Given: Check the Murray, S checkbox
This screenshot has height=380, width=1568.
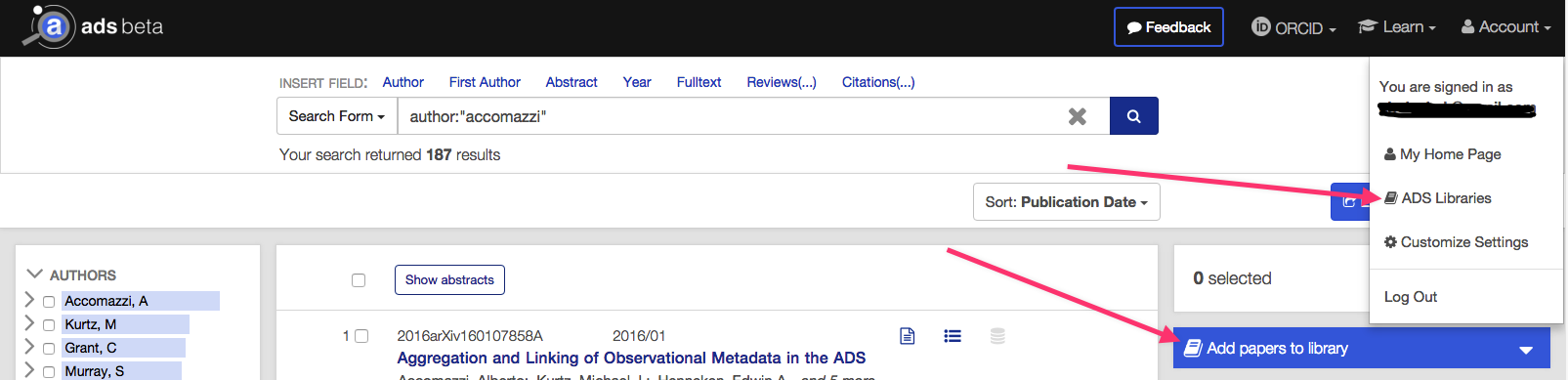Looking at the screenshot, I should tap(49, 372).
